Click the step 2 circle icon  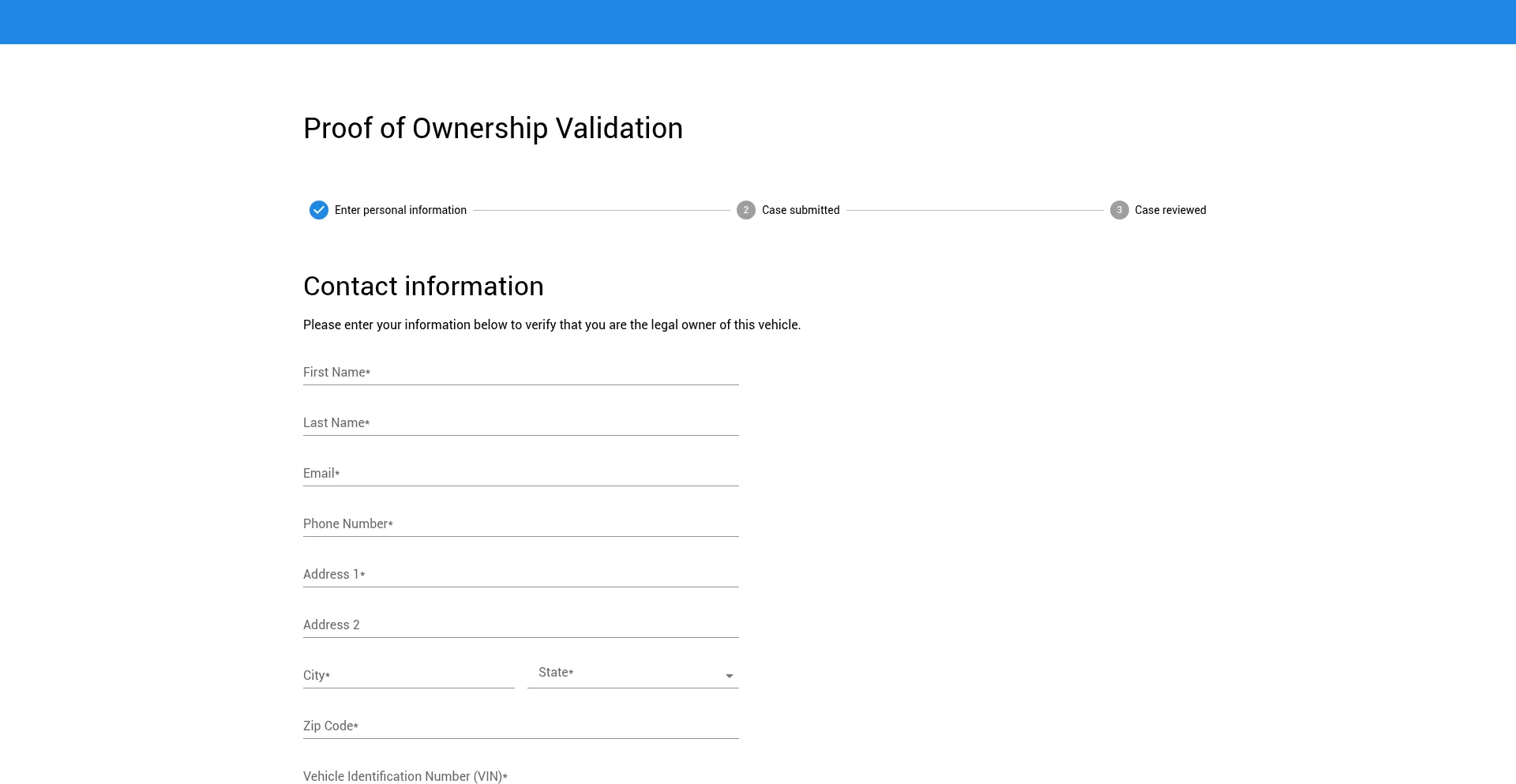pos(745,210)
